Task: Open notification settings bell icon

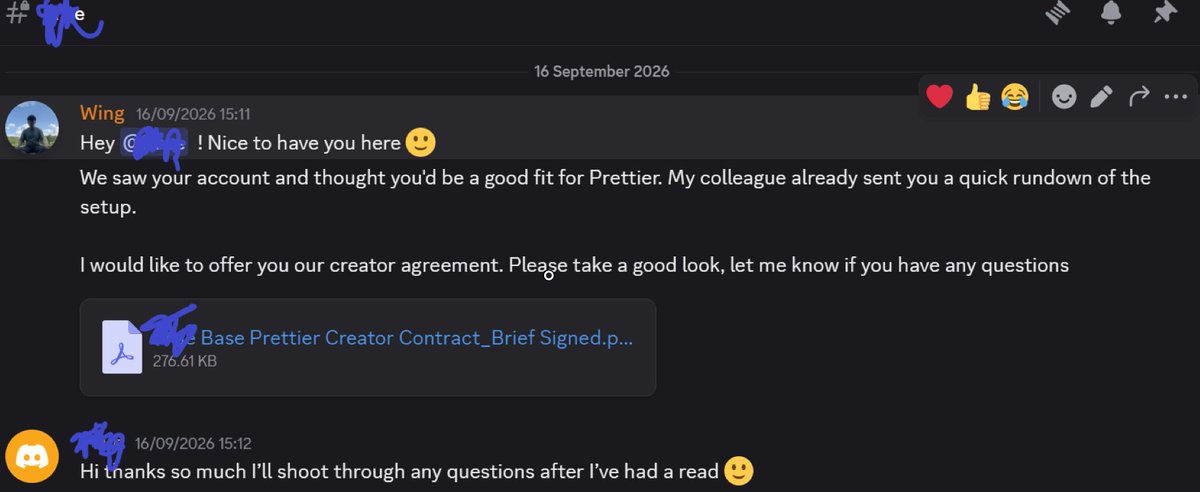Action: (1111, 12)
